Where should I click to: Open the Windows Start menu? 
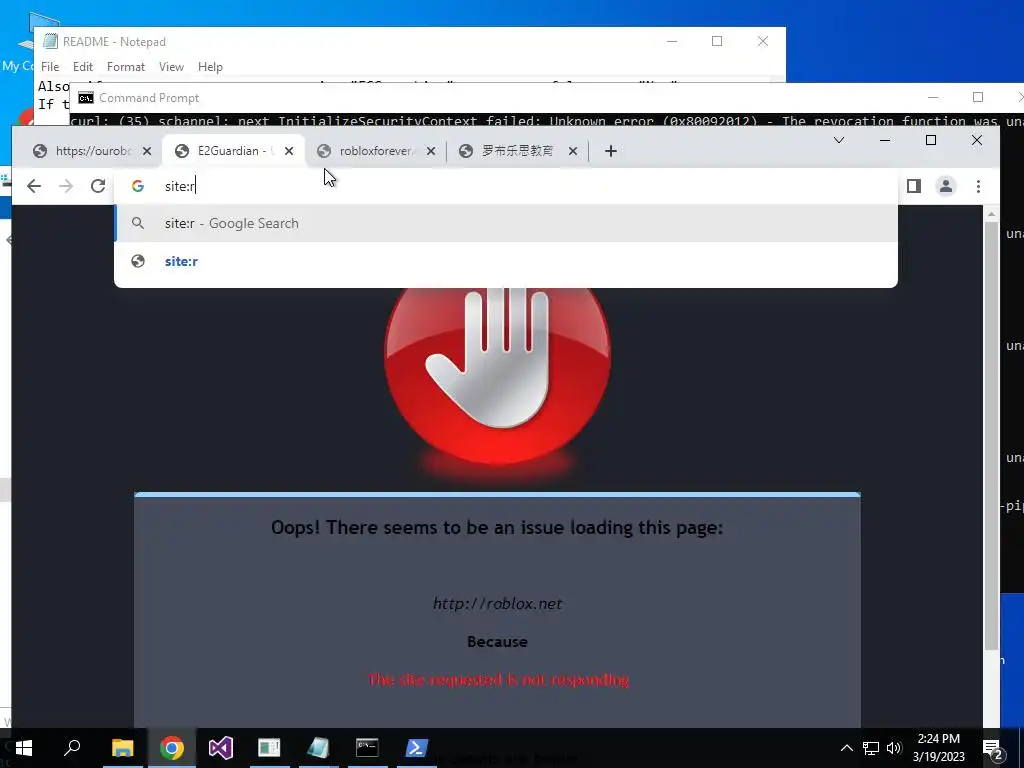(x=24, y=748)
